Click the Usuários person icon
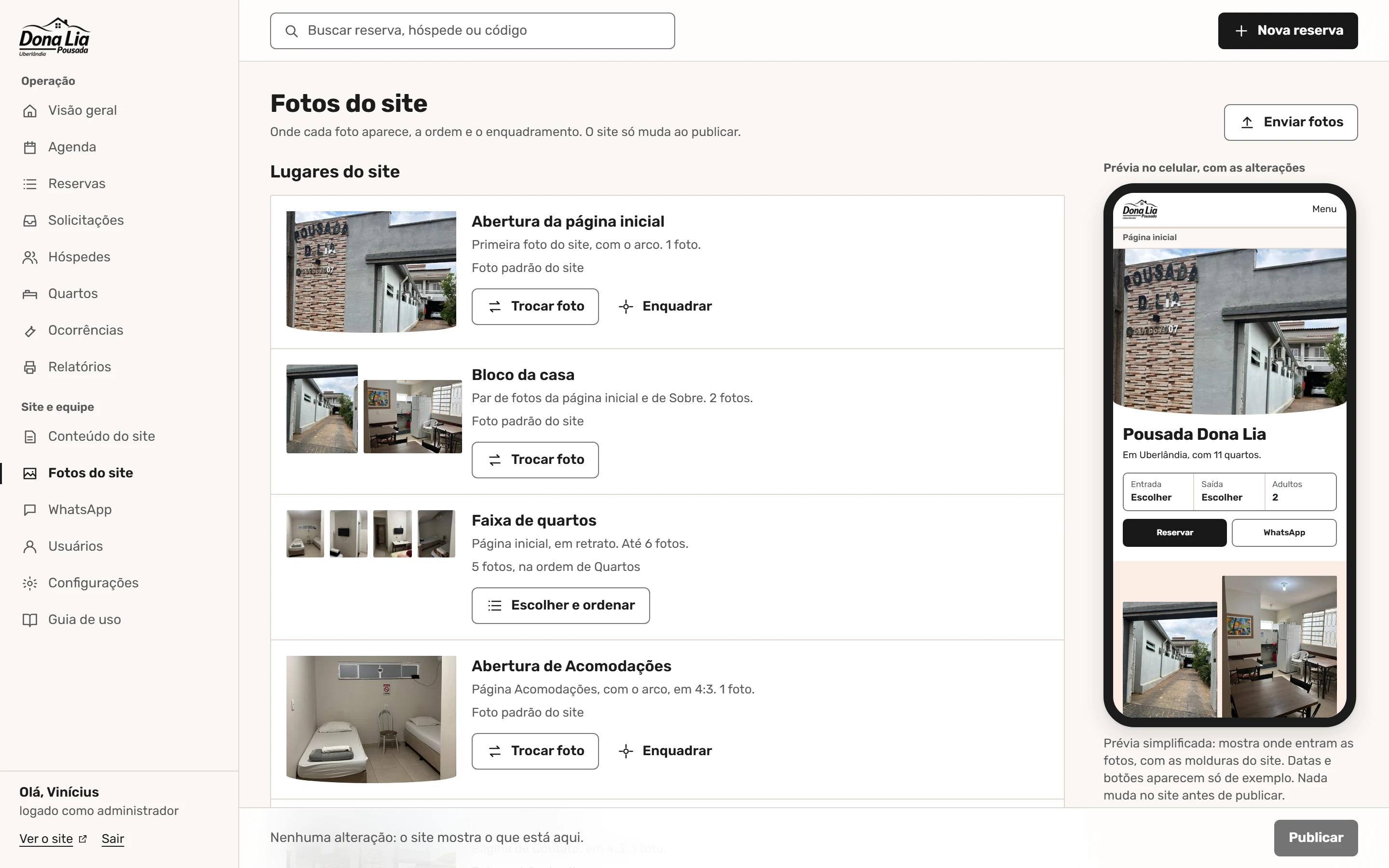 coord(30,547)
